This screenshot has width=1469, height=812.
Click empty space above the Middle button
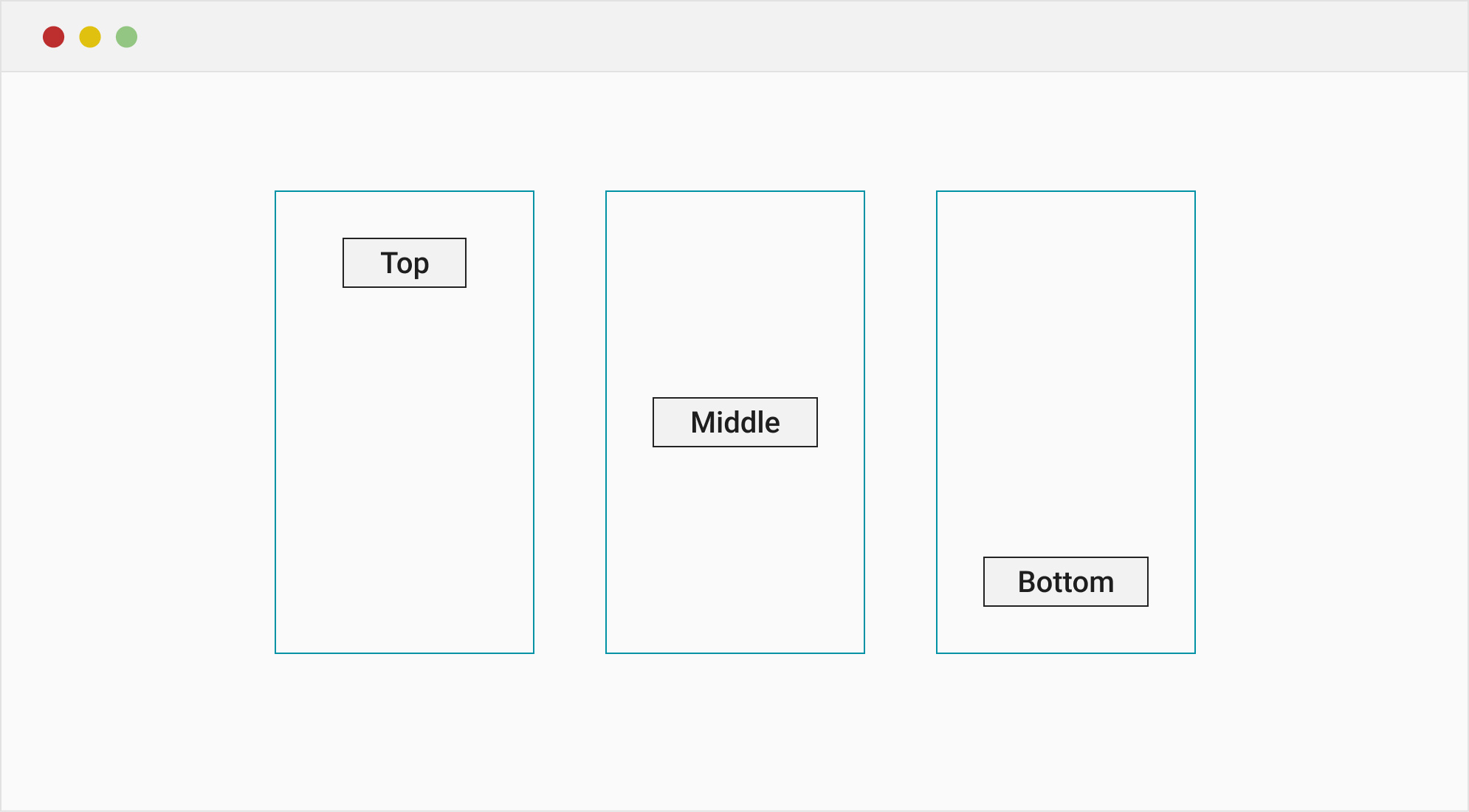tap(735, 295)
